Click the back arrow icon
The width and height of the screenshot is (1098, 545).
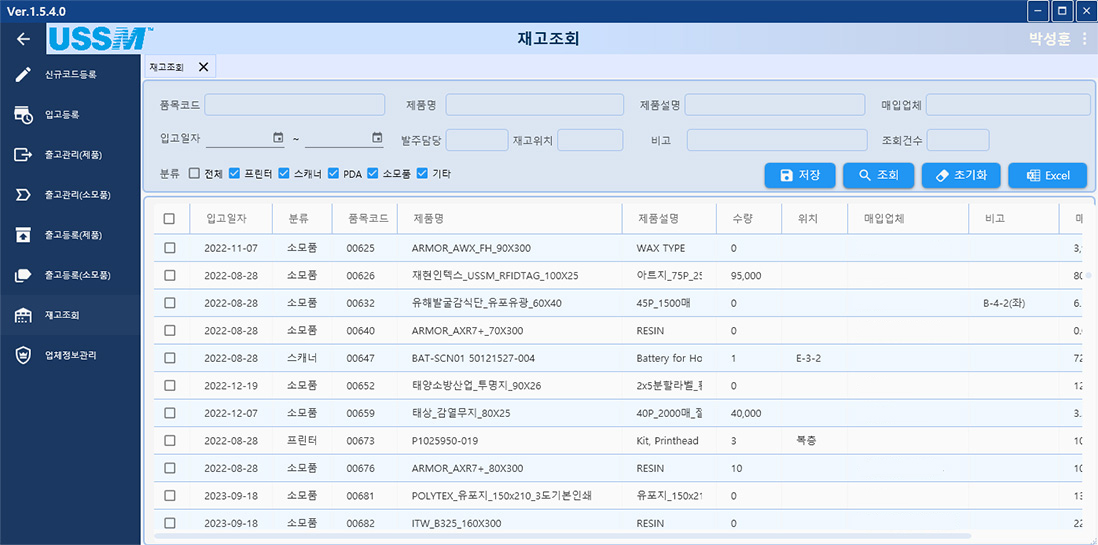click(x=24, y=39)
